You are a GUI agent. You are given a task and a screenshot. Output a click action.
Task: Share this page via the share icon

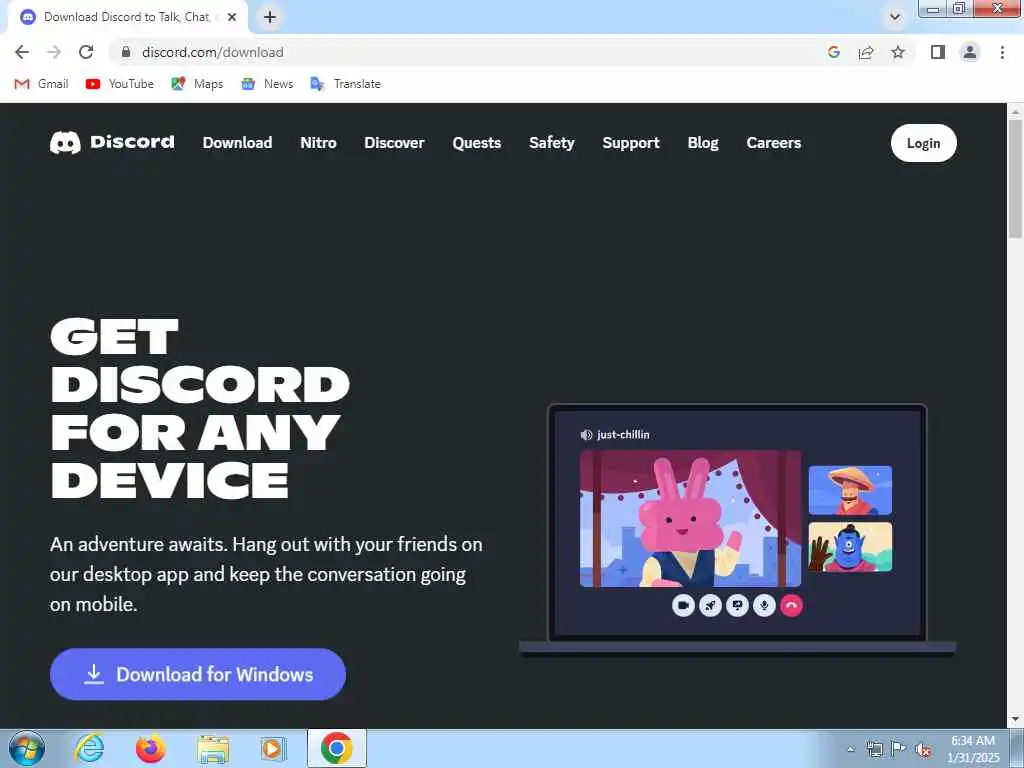point(866,52)
